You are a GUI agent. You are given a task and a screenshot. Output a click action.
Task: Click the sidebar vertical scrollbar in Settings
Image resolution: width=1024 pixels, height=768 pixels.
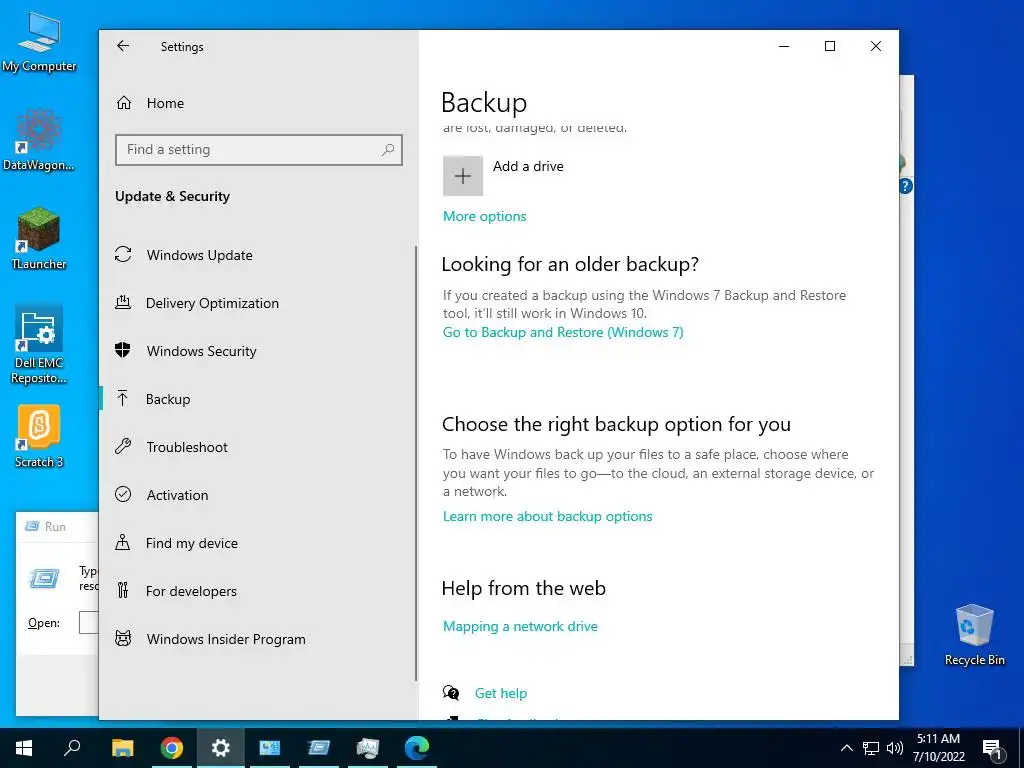[416, 464]
